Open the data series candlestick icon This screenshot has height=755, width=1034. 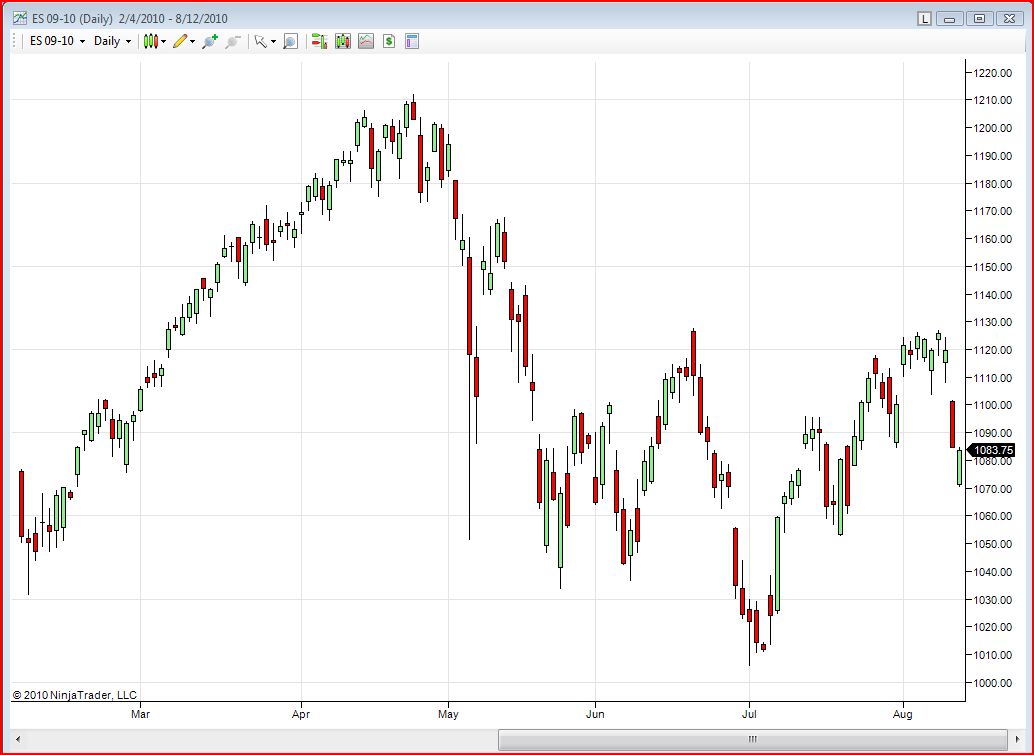click(342, 42)
